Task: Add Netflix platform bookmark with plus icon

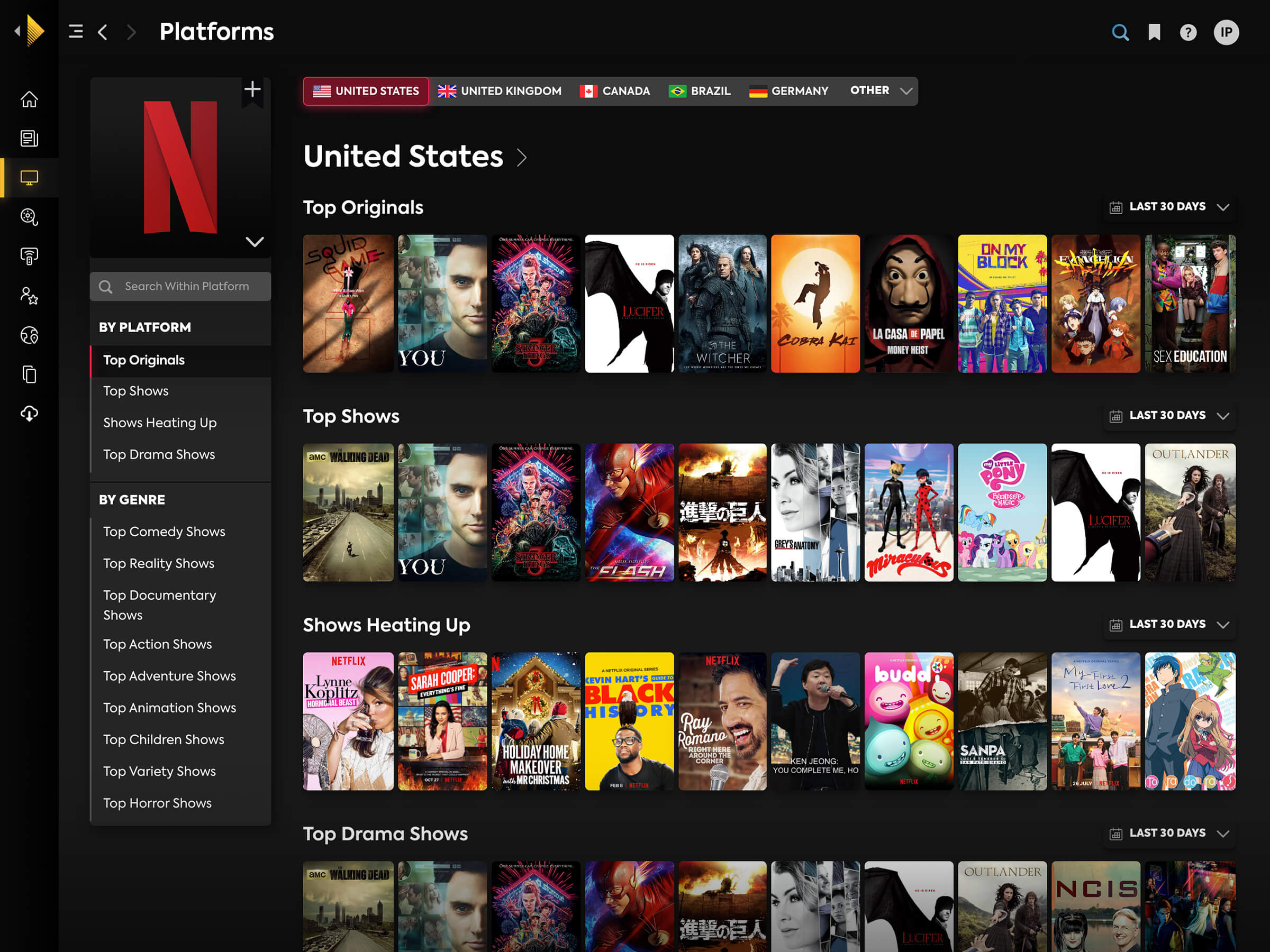Action: (252, 89)
